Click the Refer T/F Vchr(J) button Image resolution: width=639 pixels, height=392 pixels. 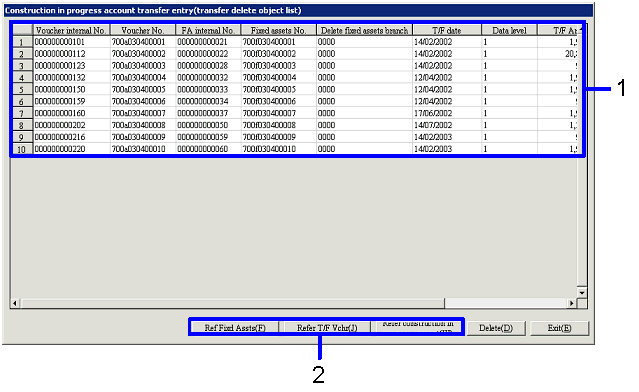click(x=327, y=328)
